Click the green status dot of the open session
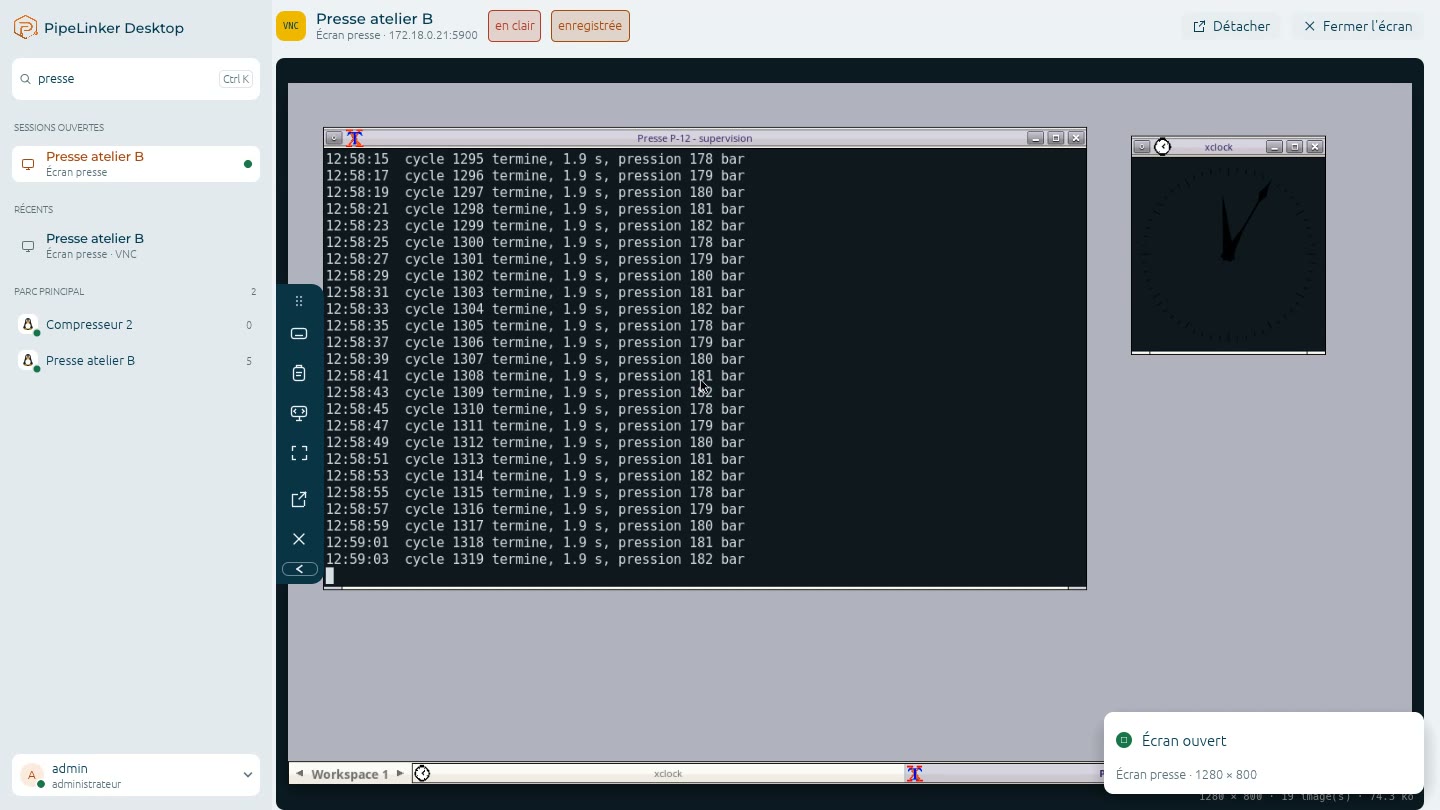Screen dimensions: 1440x810 tap(248, 164)
